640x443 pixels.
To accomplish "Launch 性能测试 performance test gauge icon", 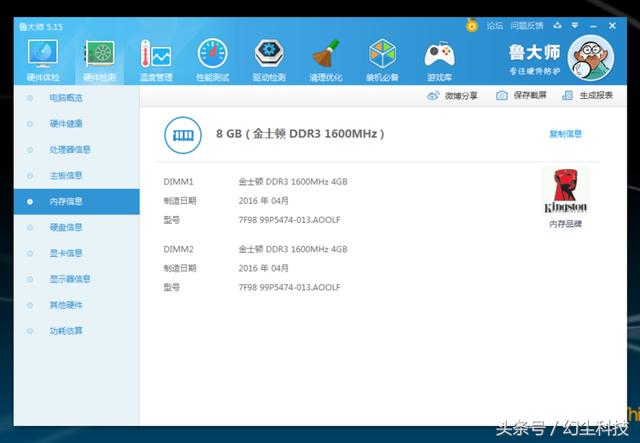I will tap(212, 60).
